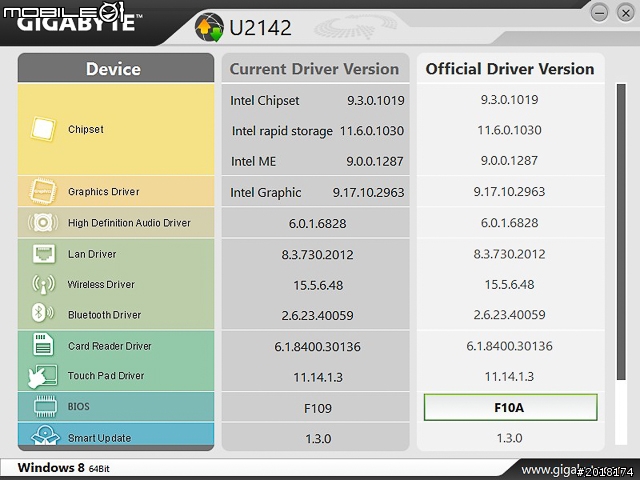The height and width of the screenshot is (480, 640).
Task: Click the Smart Update globe logo
Action: point(209,27)
